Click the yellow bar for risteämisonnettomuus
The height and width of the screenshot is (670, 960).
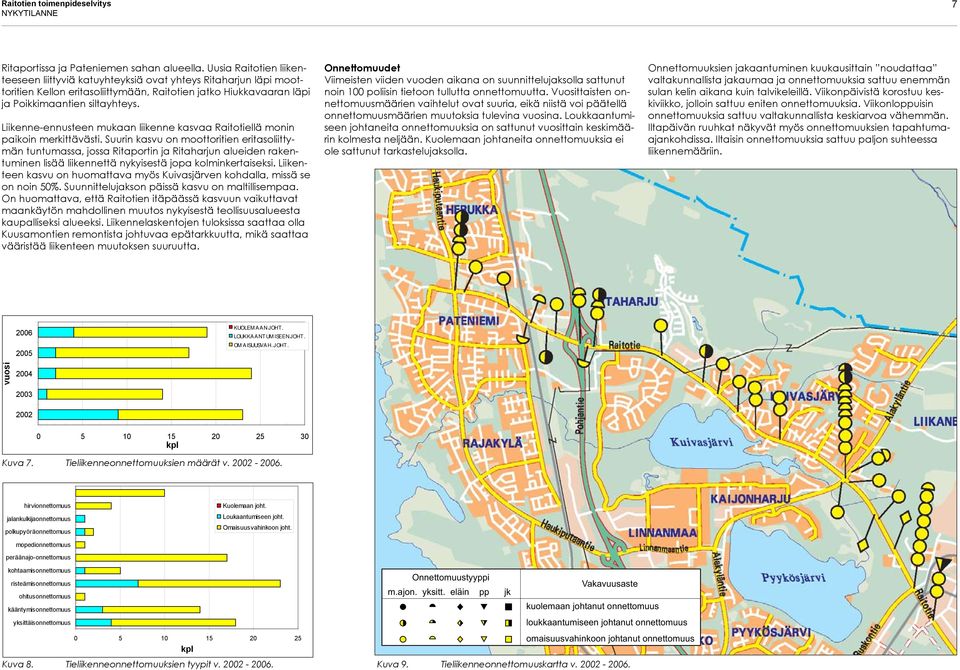click(209, 584)
